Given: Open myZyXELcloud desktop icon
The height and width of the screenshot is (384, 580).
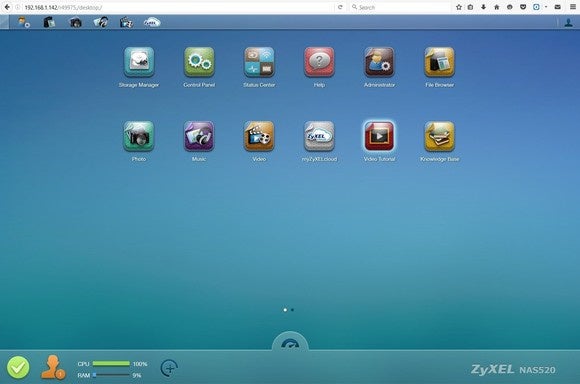Looking at the screenshot, I should click(x=319, y=136).
